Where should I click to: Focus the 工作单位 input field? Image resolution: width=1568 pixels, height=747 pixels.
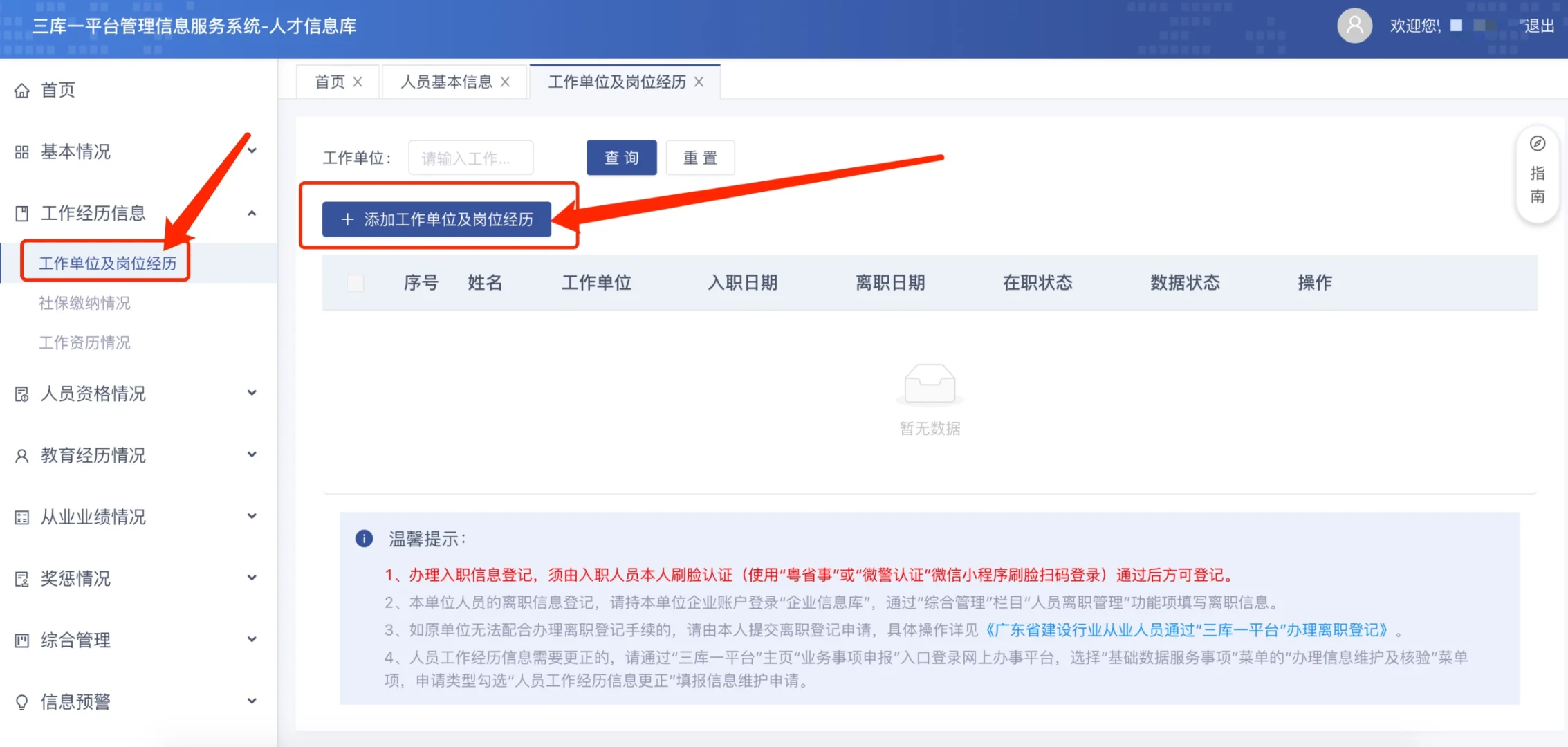470,158
